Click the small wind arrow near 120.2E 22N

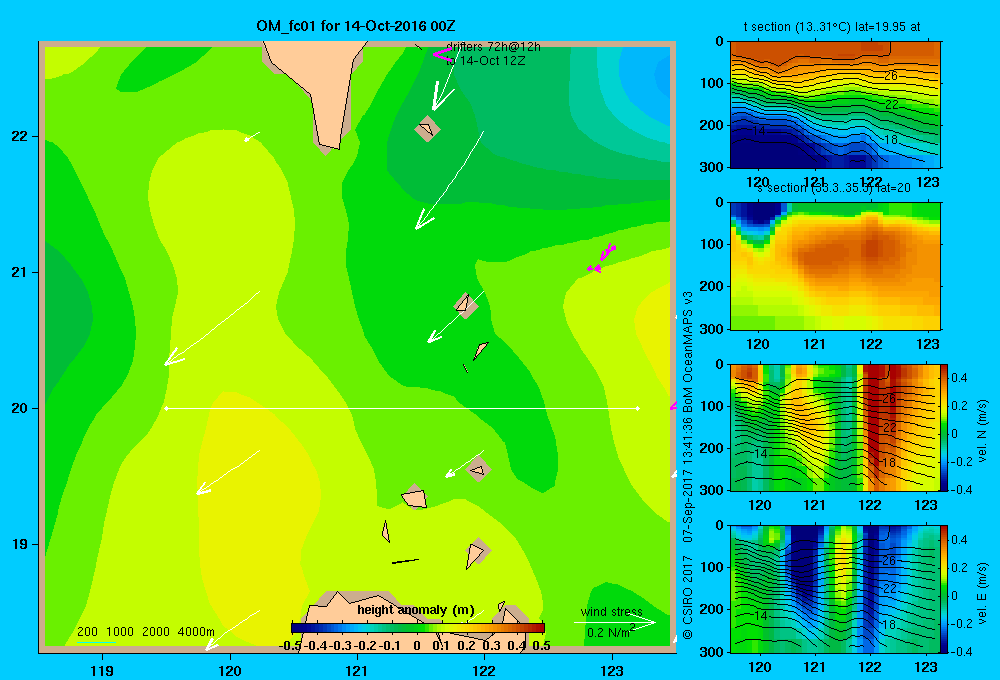coord(252,137)
